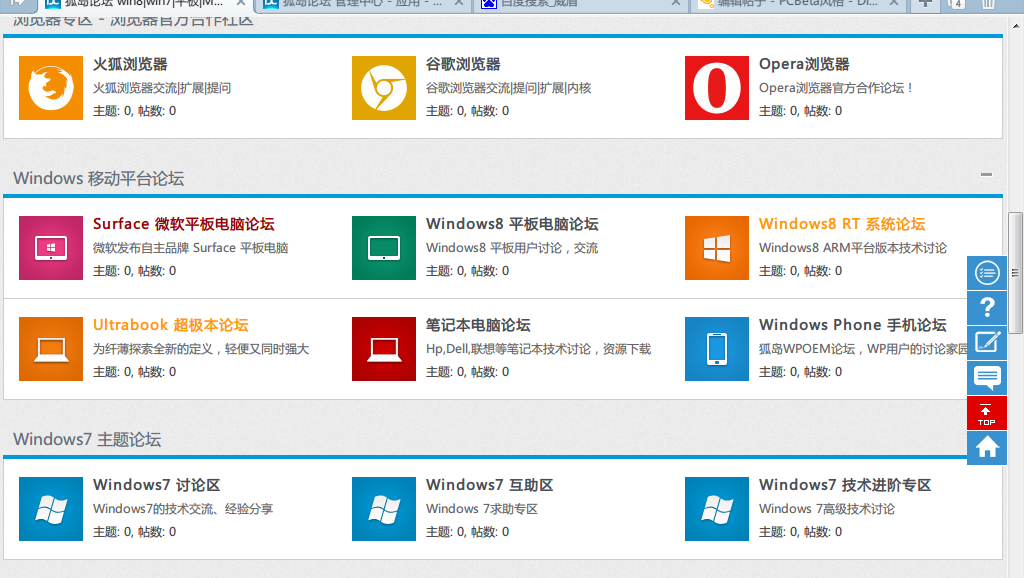
Task: Open Windows7 技术进阶专区 link
Action: pos(845,485)
